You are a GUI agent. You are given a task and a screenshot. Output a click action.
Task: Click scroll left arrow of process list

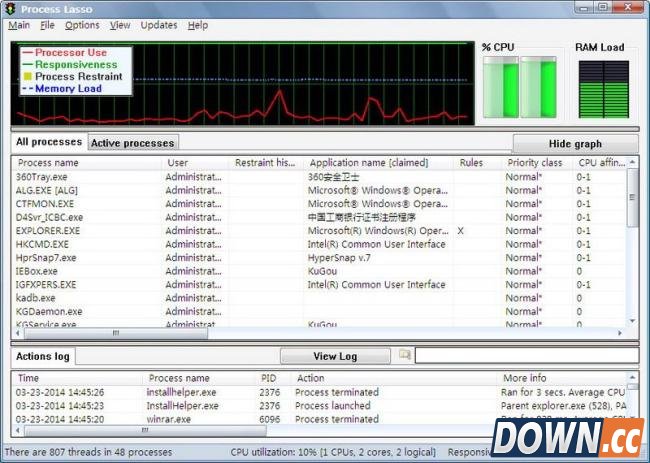coord(17,333)
